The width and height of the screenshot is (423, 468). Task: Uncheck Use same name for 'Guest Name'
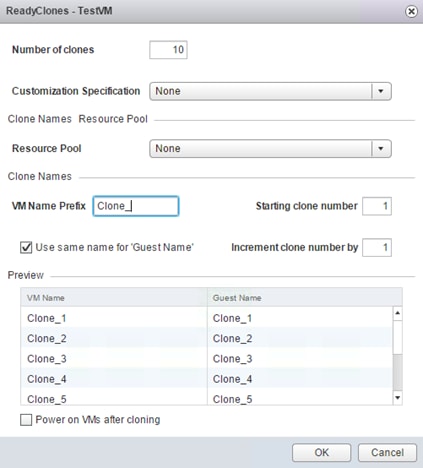(26, 247)
